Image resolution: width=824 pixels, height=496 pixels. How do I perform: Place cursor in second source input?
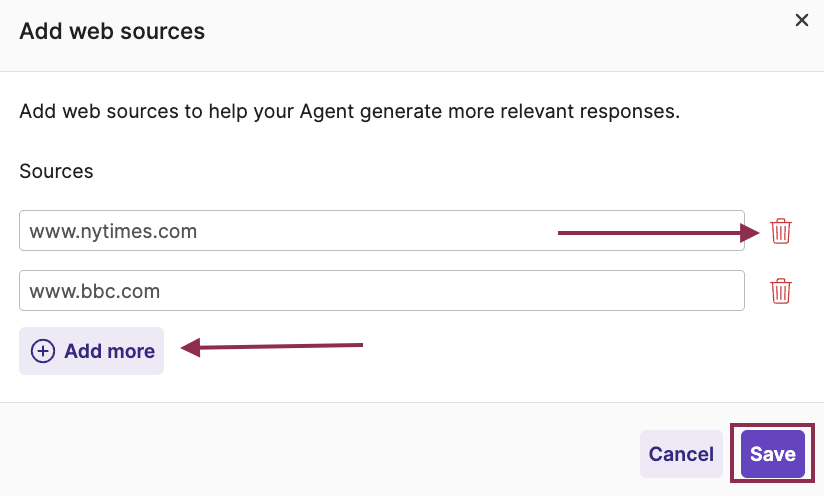[381, 291]
